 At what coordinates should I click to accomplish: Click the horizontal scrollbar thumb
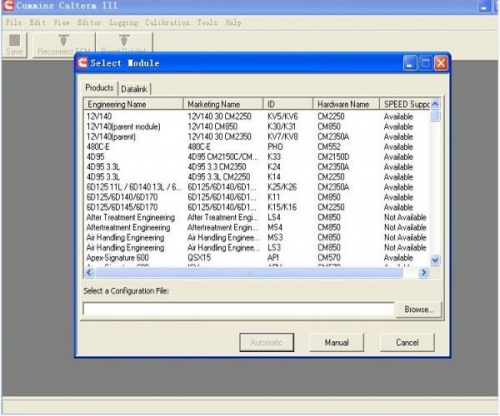[x=249, y=273]
